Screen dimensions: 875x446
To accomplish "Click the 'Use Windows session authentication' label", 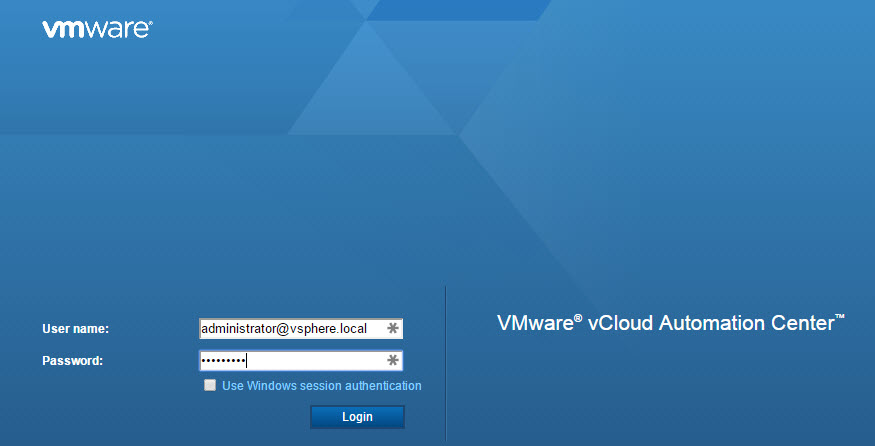I will click(321, 385).
